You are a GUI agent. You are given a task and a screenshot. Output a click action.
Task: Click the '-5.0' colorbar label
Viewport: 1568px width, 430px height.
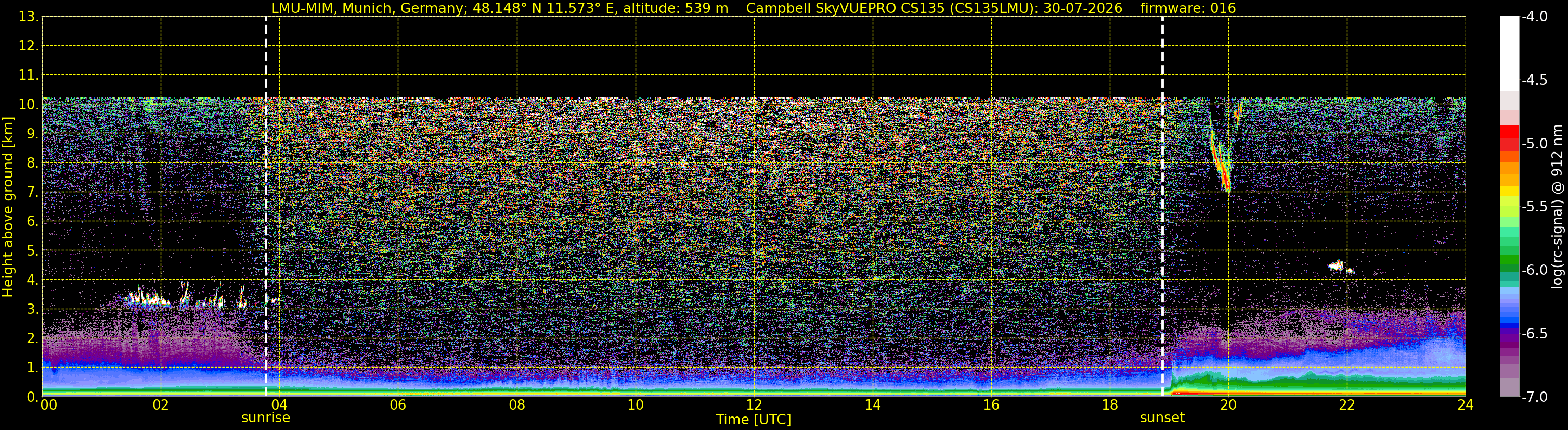click(x=1535, y=144)
